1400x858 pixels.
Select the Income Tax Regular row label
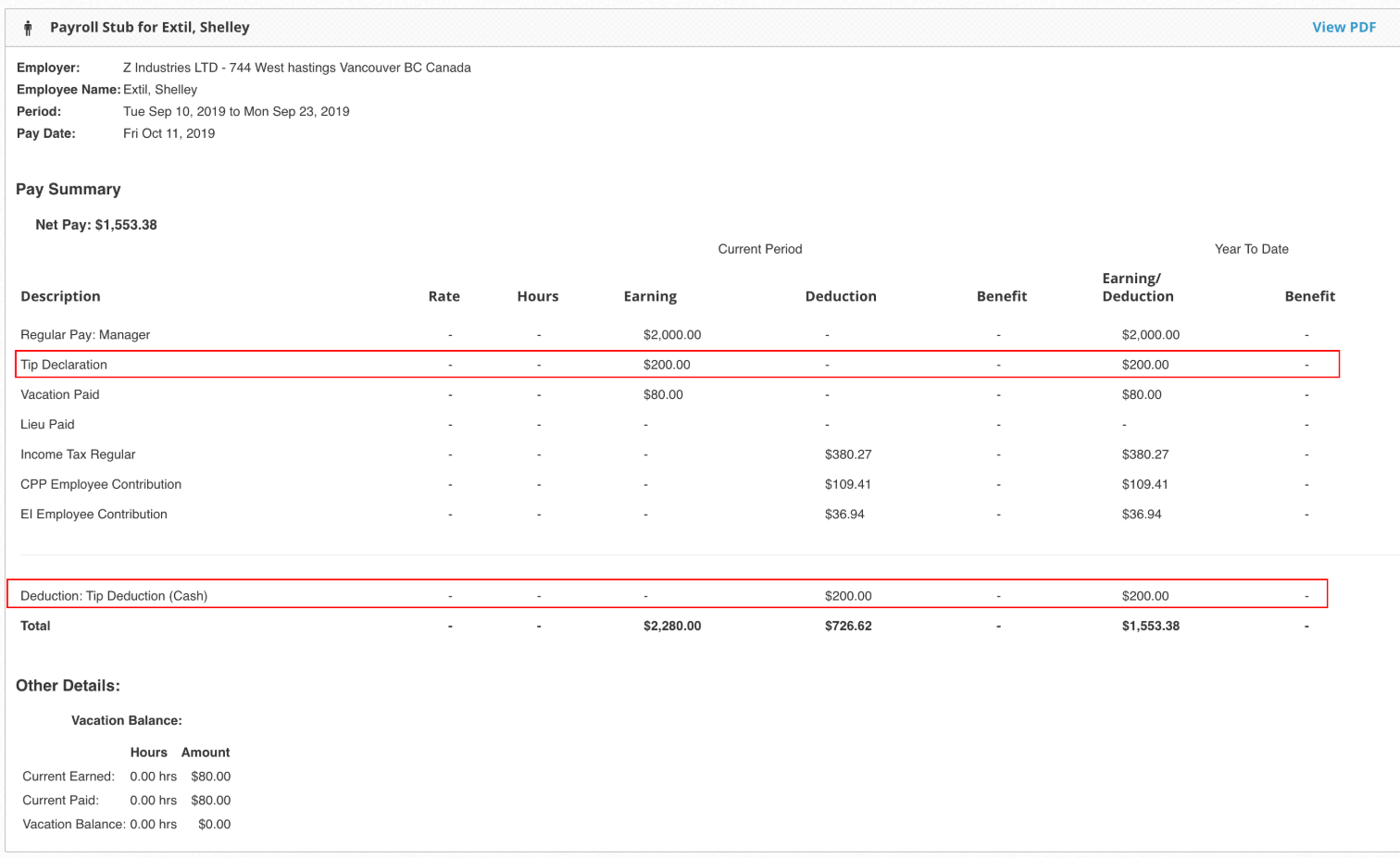(78, 454)
